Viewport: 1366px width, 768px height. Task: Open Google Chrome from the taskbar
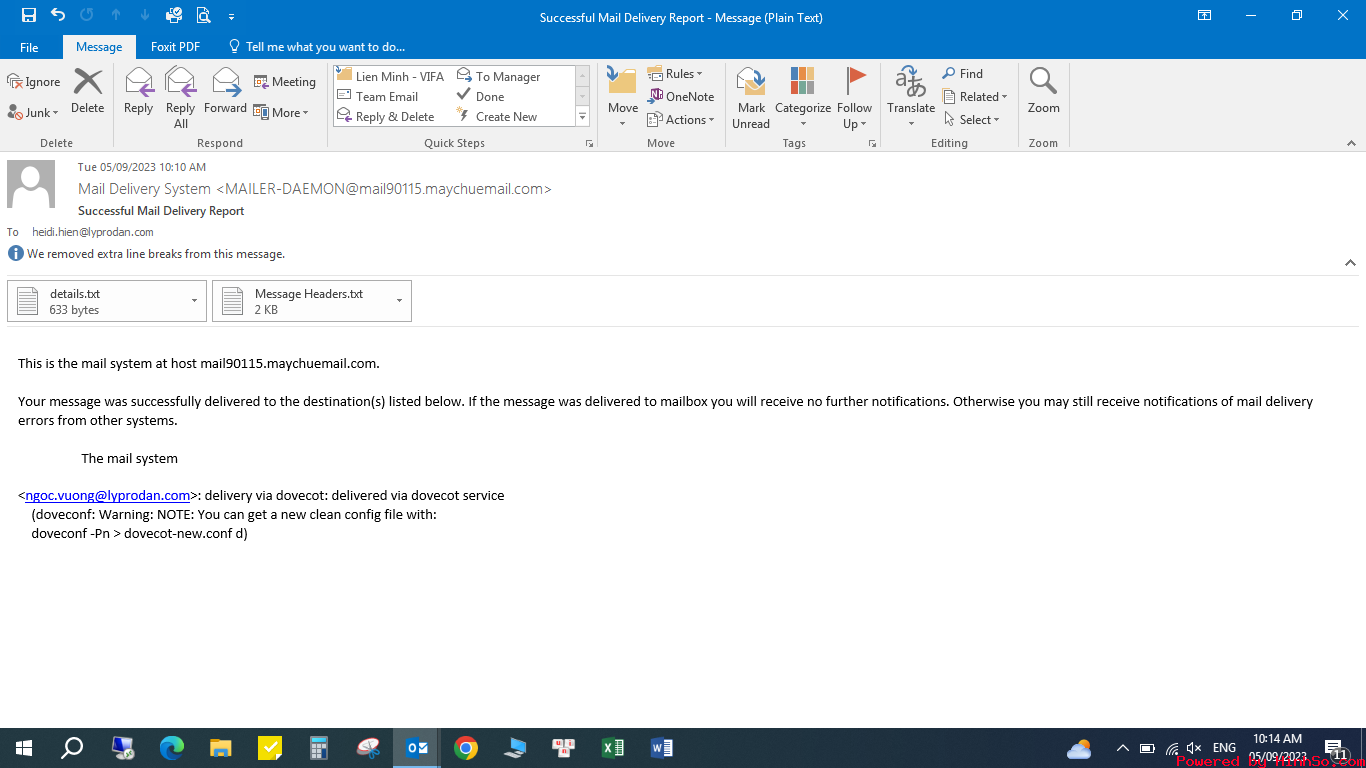coord(465,748)
